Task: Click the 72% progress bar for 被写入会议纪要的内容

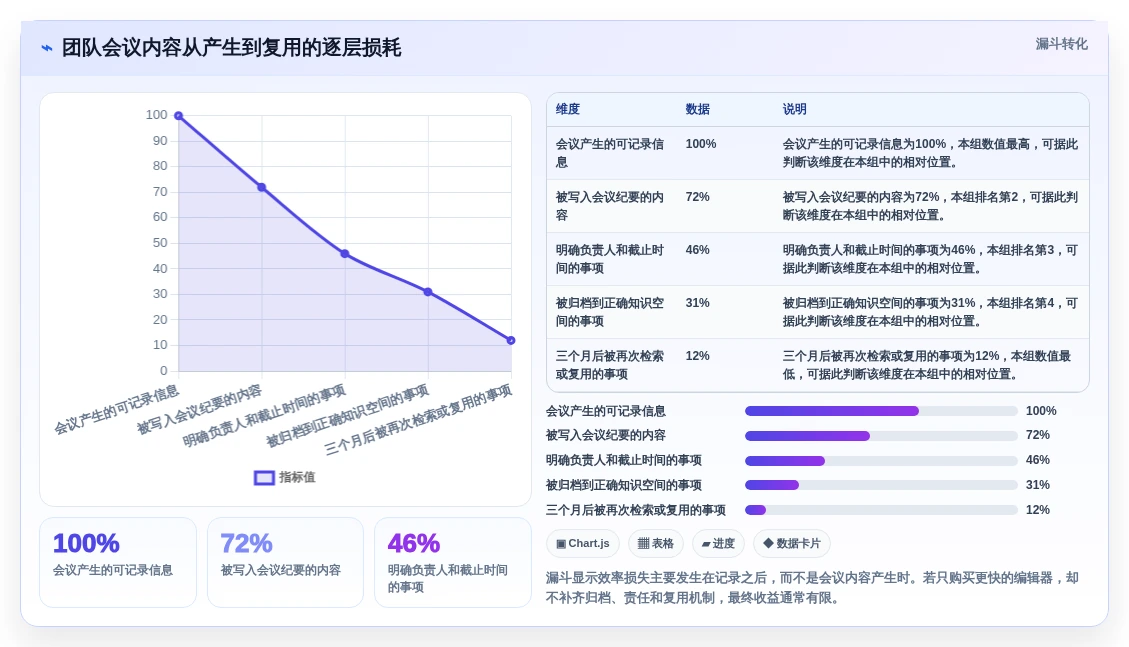Action: click(x=881, y=435)
